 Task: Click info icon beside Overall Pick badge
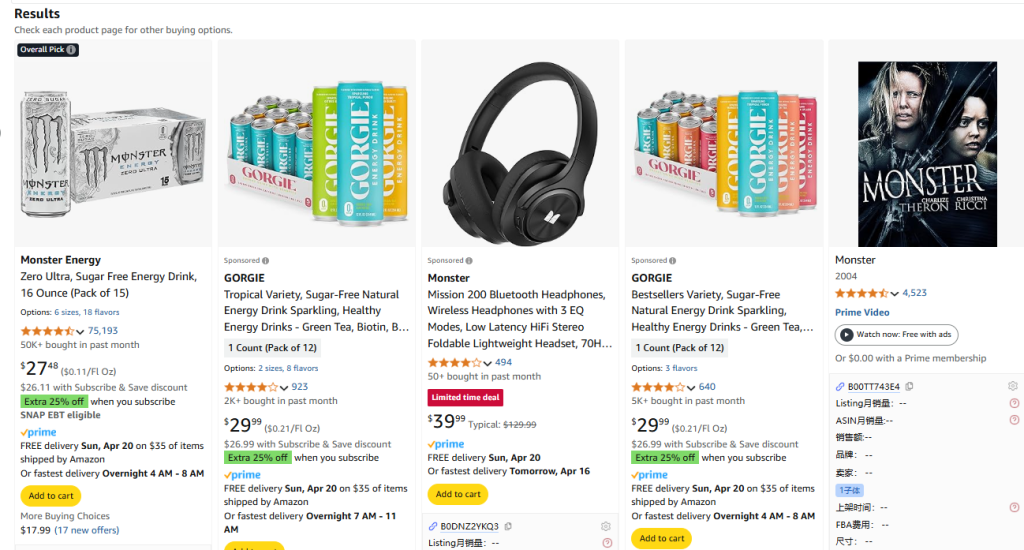71,50
